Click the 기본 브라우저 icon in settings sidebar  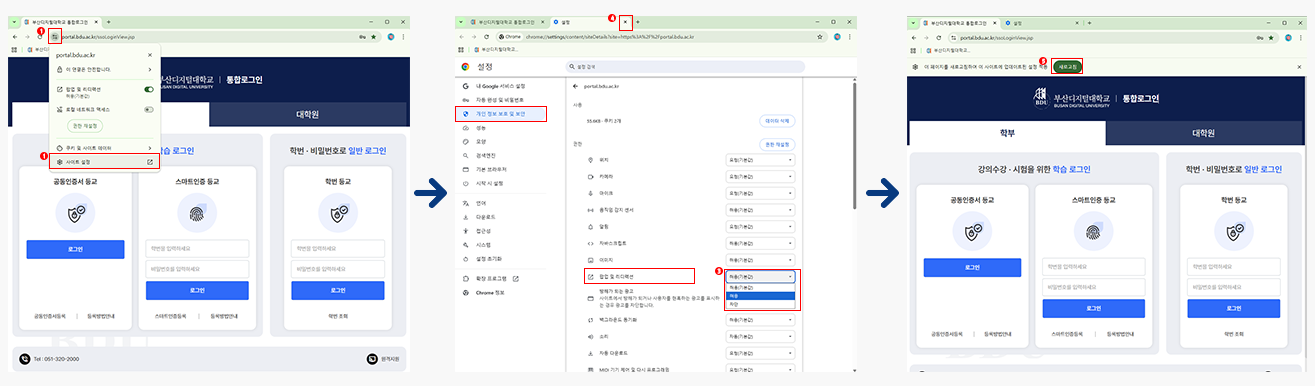point(466,169)
